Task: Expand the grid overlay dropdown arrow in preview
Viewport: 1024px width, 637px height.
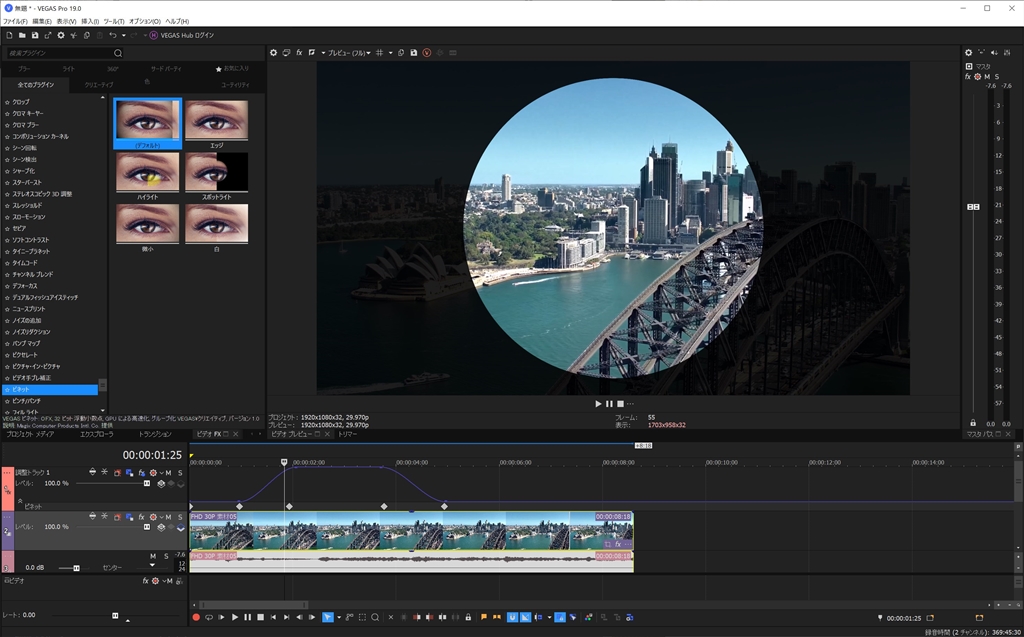Action: [x=390, y=52]
